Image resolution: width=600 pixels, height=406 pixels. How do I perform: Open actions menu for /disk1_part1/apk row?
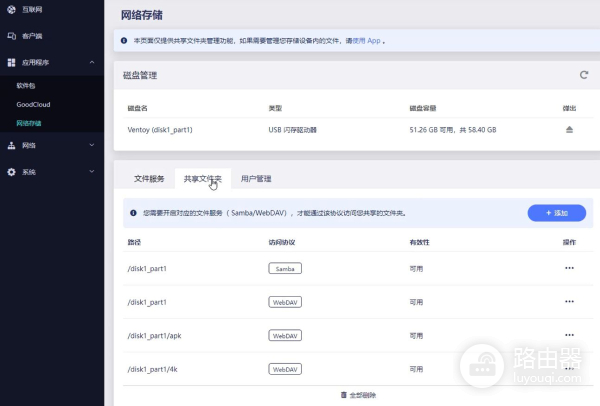569,335
